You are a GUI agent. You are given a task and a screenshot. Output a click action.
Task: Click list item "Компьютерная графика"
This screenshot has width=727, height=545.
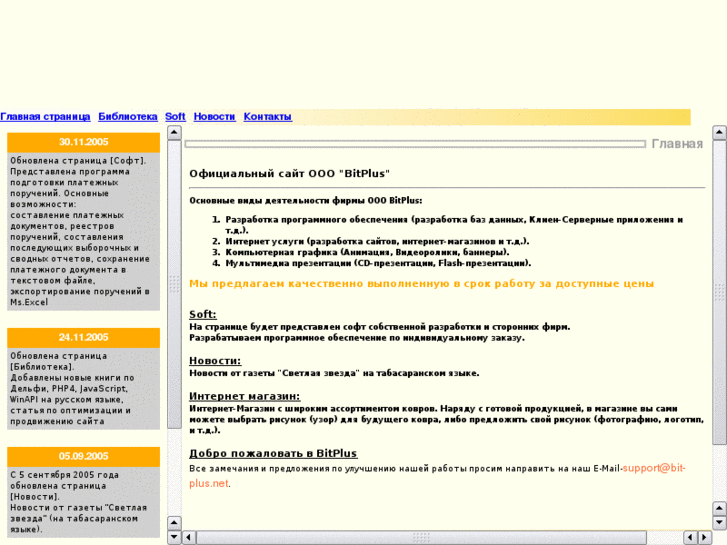coord(367,252)
